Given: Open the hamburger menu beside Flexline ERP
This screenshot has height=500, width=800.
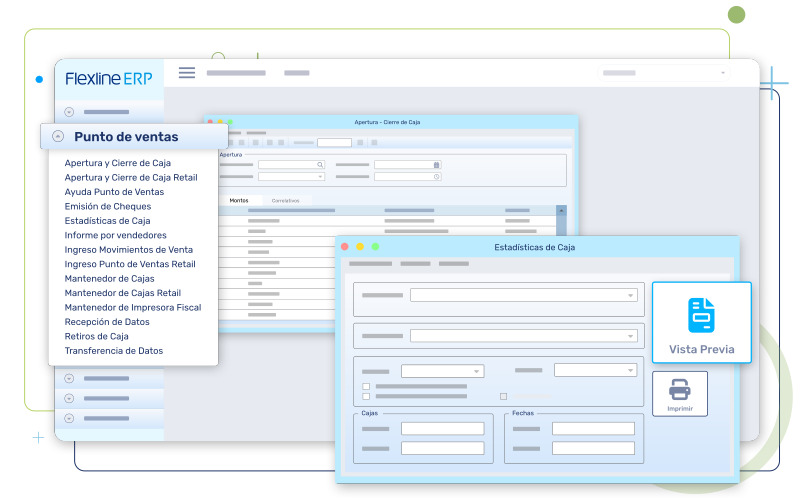Looking at the screenshot, I should click(187, 73).
